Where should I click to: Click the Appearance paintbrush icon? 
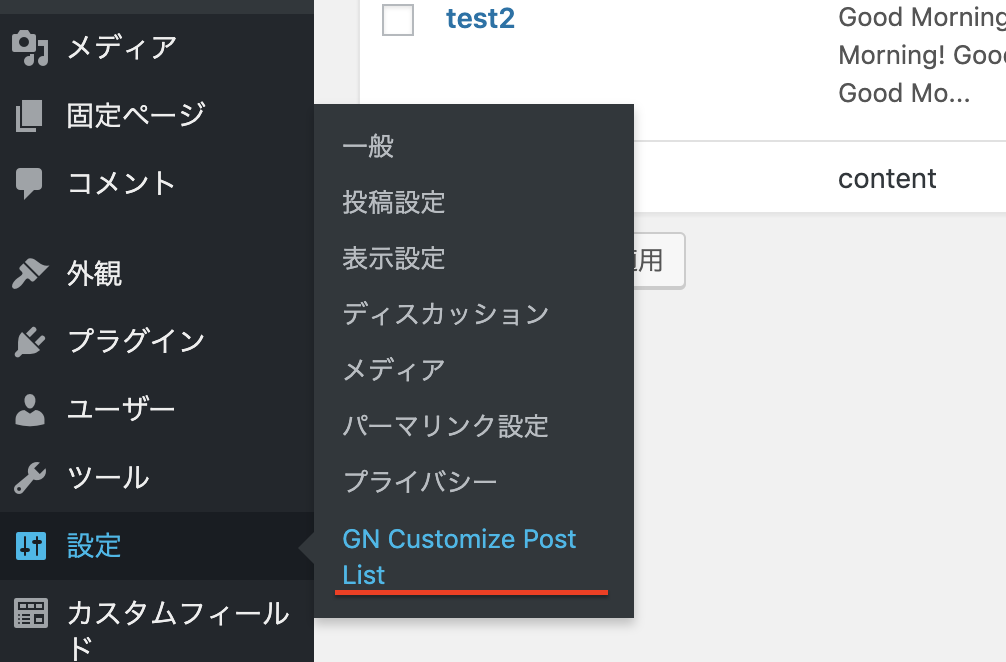coord(30,273)
